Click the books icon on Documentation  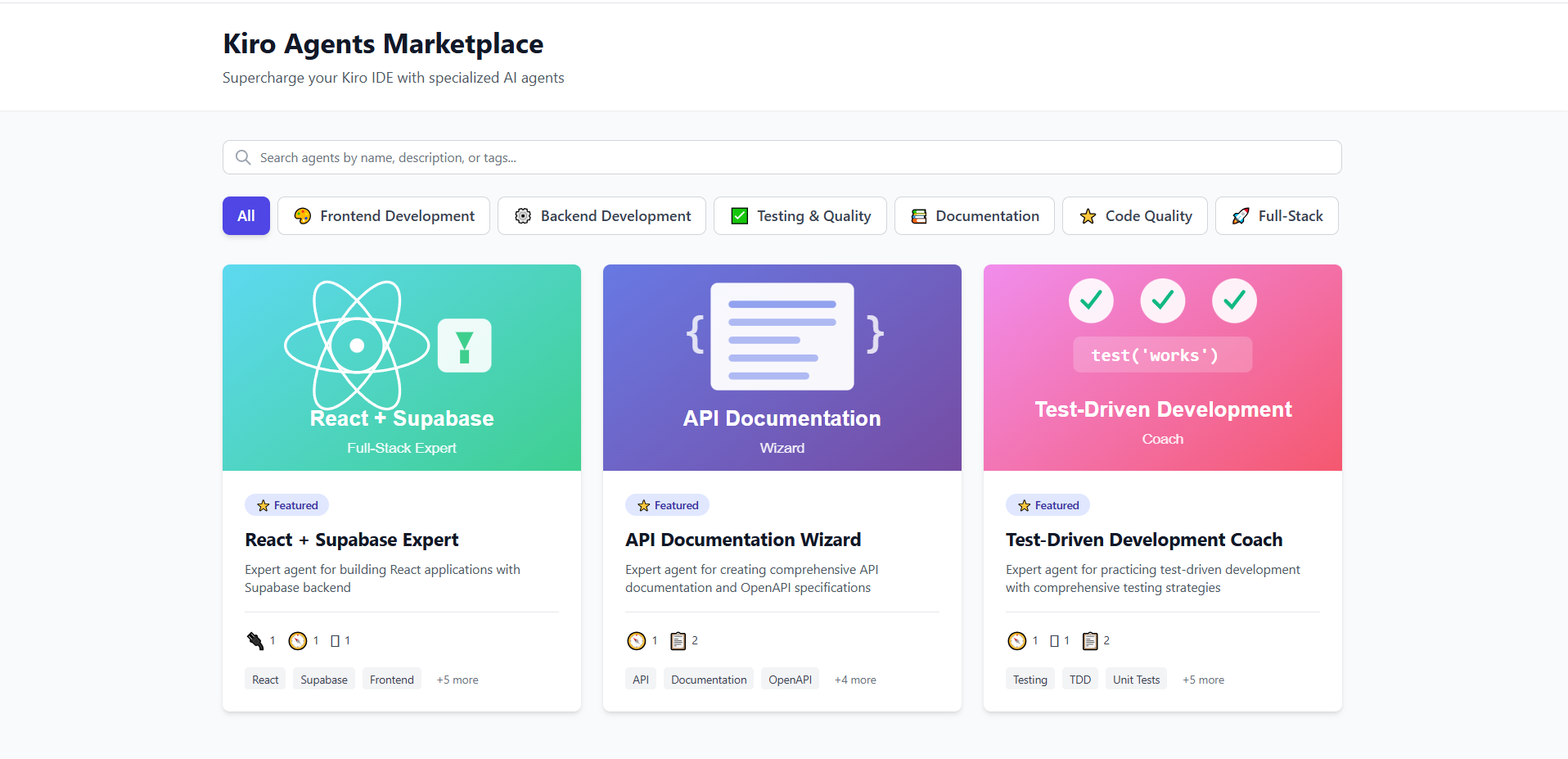[919, 216]
